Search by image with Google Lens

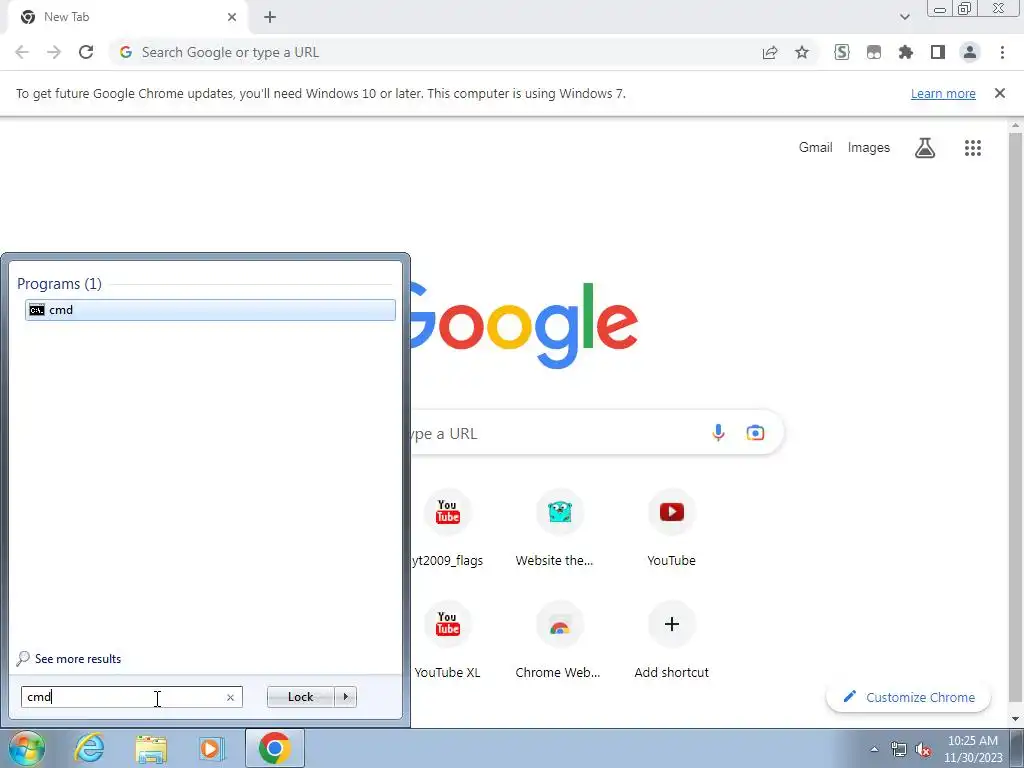[x=756, y=433]
